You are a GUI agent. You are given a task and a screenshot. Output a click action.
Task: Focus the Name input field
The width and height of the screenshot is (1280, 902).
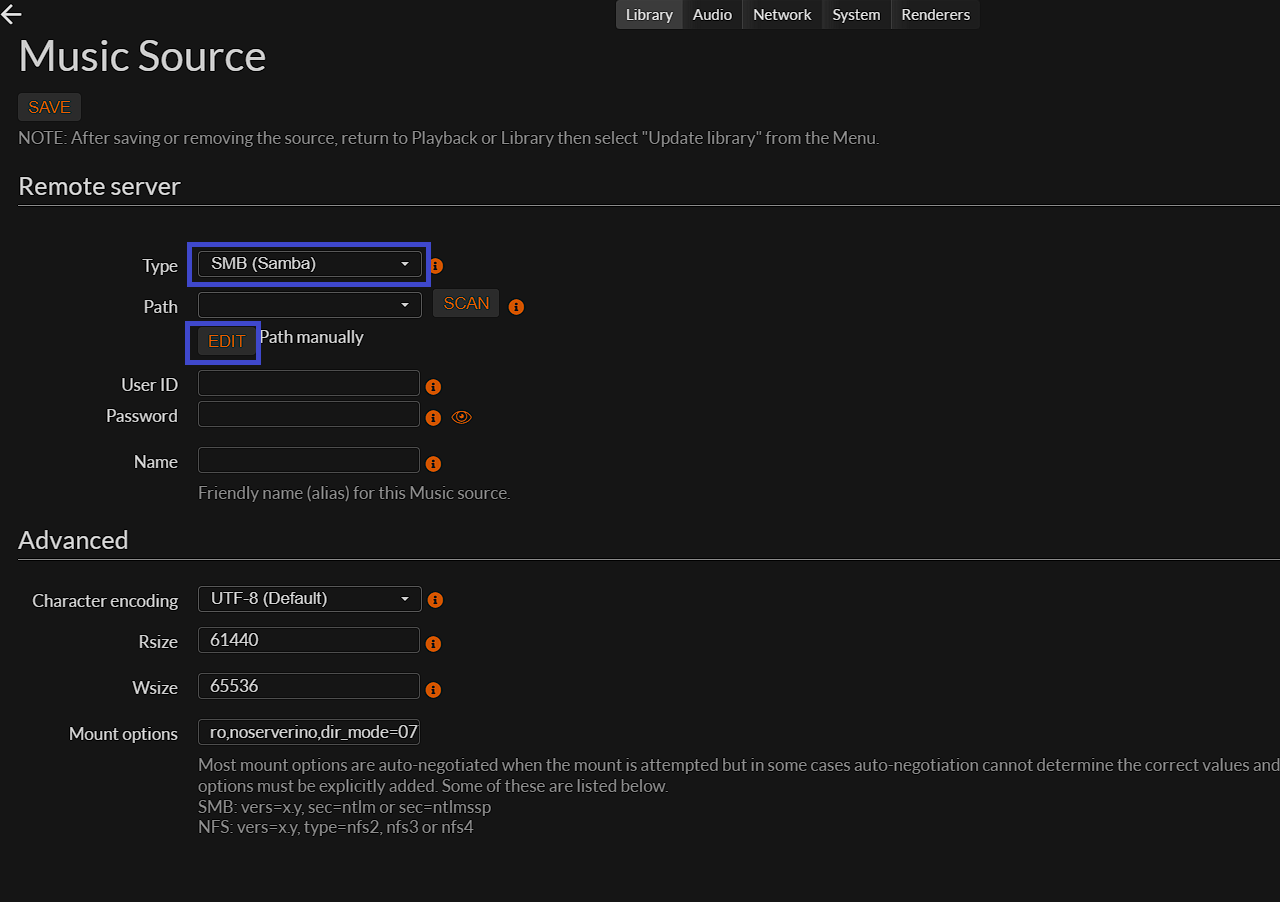click(309, 460)
